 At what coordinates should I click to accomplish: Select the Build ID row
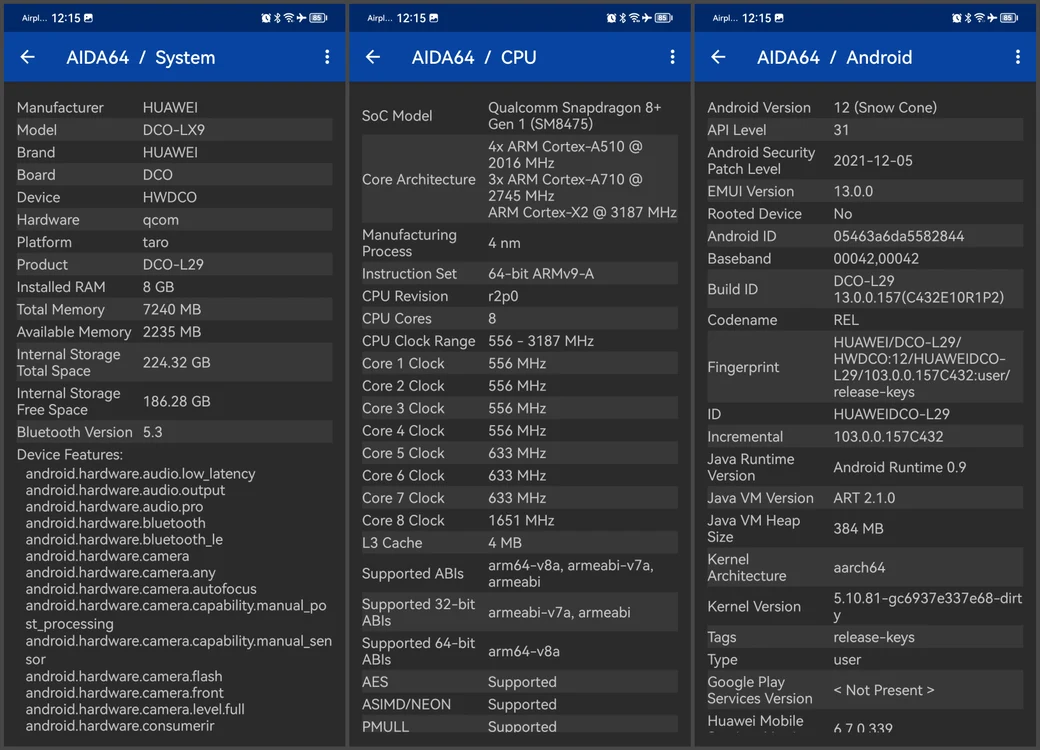[x=865, y=289]
